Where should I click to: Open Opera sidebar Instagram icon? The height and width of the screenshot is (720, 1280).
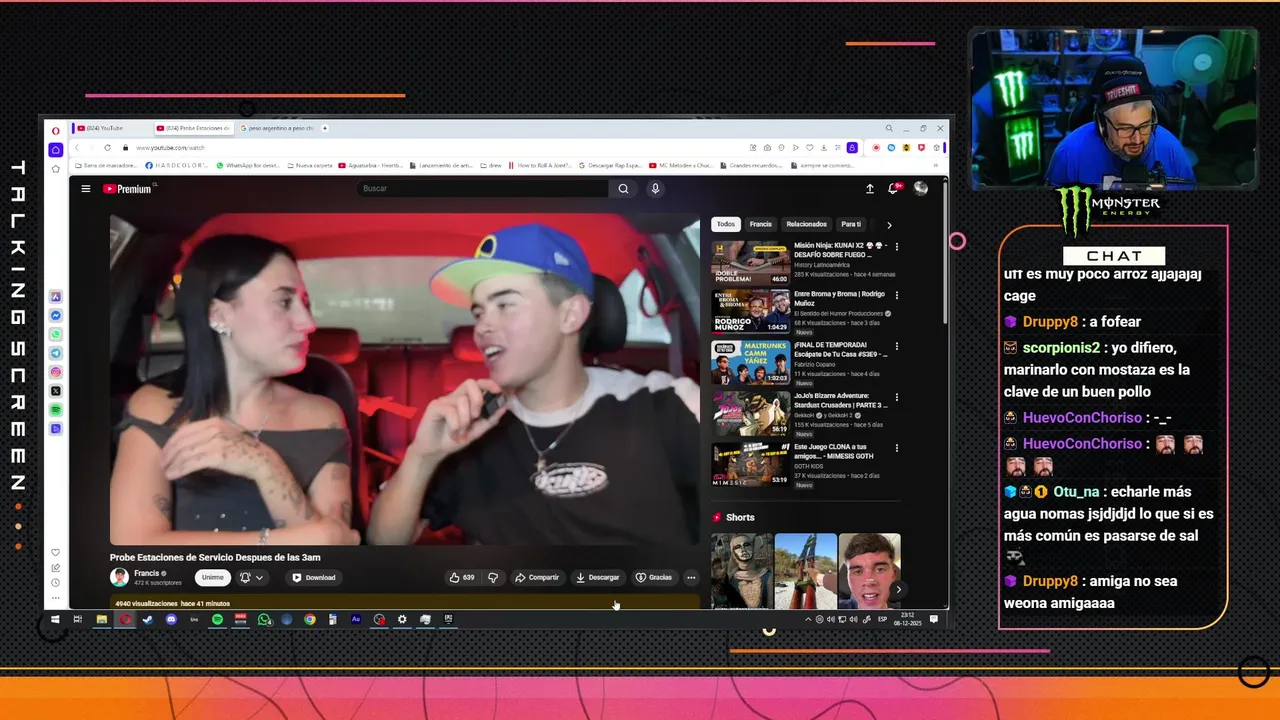56,372
